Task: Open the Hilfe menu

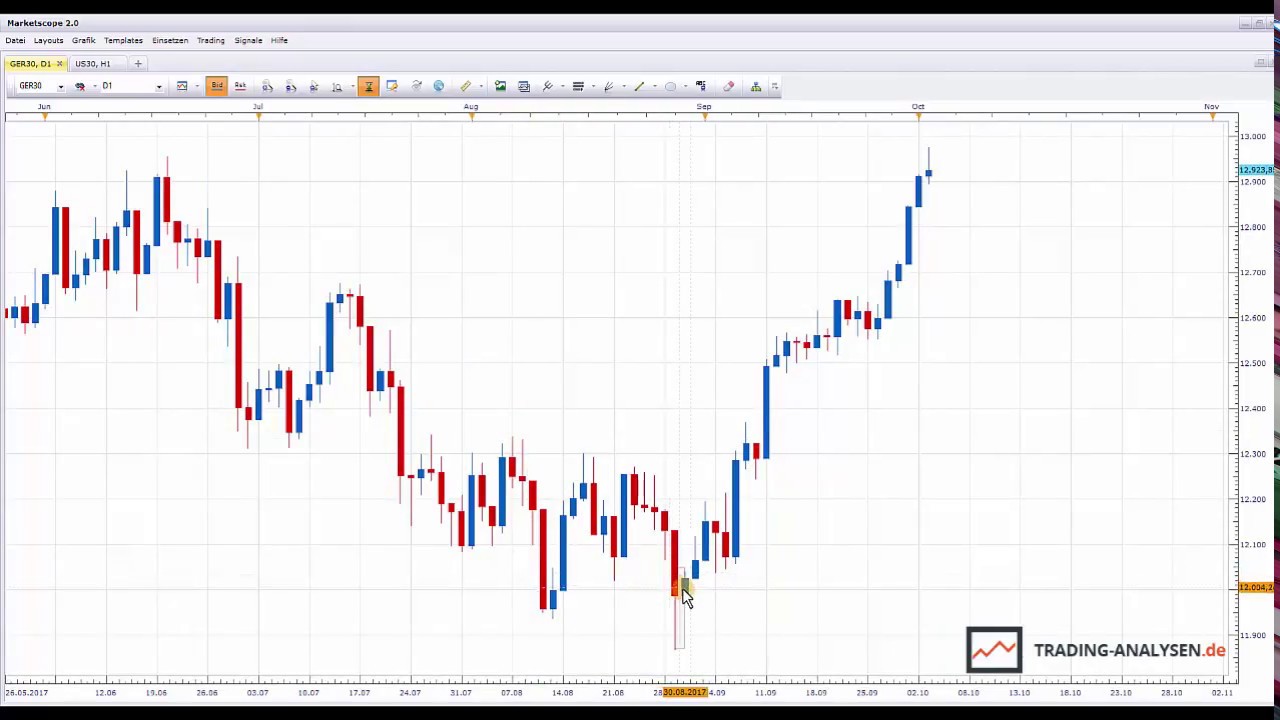Action: coord(279,41)
